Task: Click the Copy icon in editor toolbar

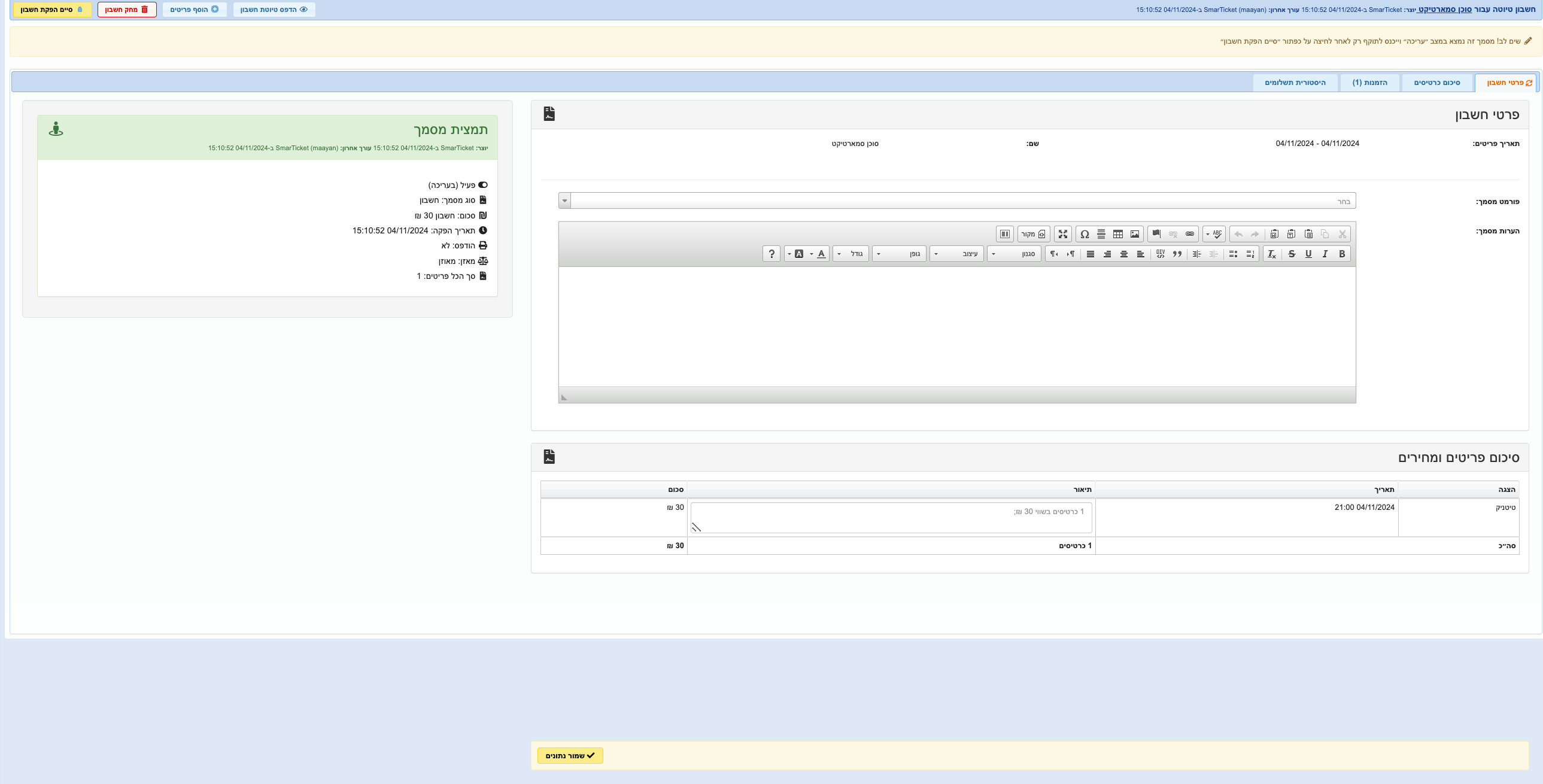Action: [x=1325, y=234]
